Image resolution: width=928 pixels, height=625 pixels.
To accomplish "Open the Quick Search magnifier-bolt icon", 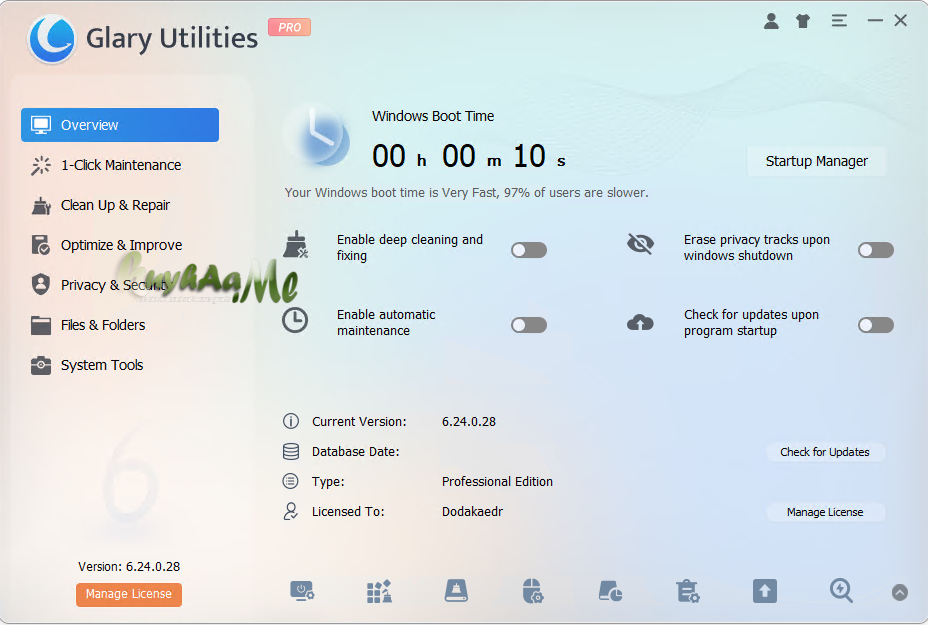I will (841, 591).
